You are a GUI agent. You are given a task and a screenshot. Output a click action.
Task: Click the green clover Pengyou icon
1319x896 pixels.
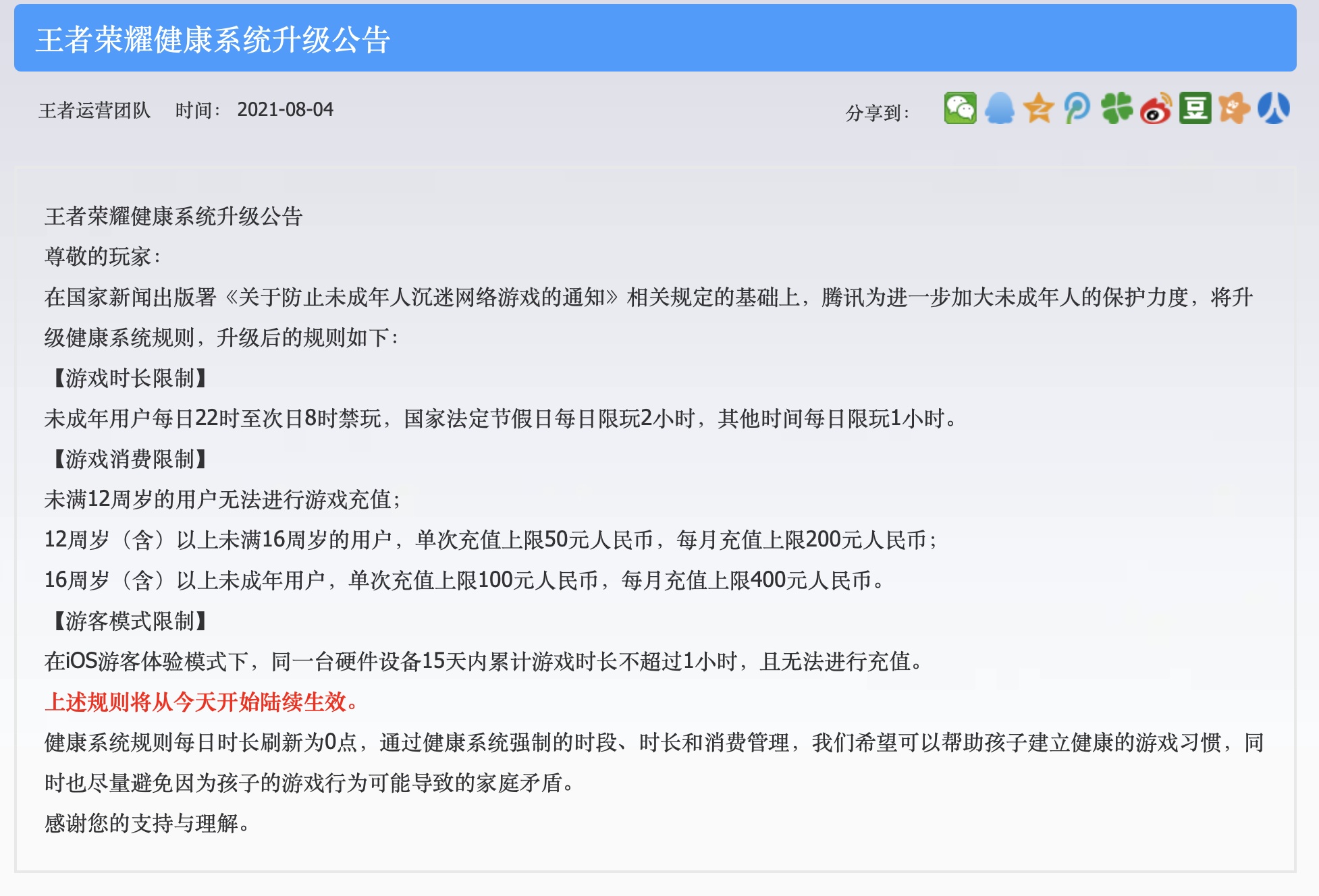1116,108
